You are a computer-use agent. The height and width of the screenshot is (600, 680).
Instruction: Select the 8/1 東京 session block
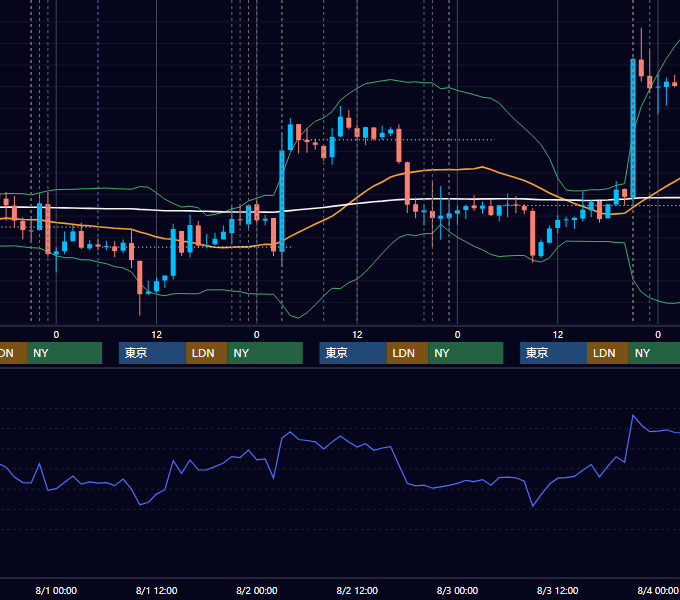(152, 353)
